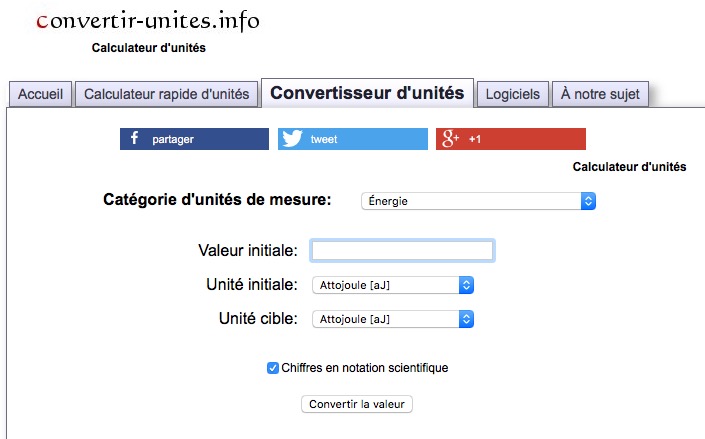Image resolution: width=705 pixels, height=439 pixels.
Task: Hit the '+1' Google label
Action: click(x=475, y=140)
